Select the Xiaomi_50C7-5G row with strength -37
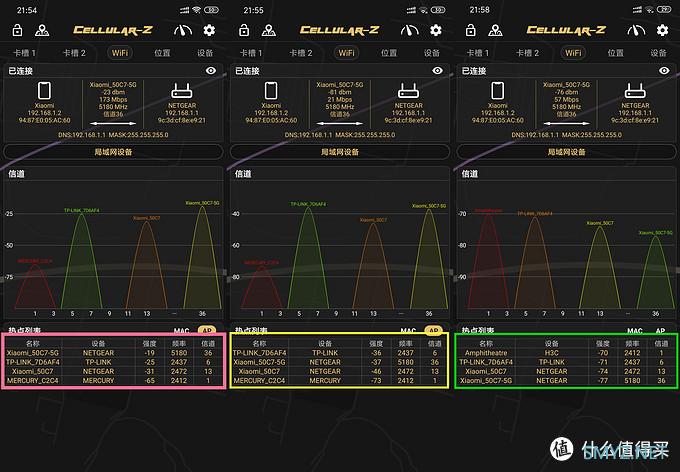The image size is (680, 472). coord(340,362)
